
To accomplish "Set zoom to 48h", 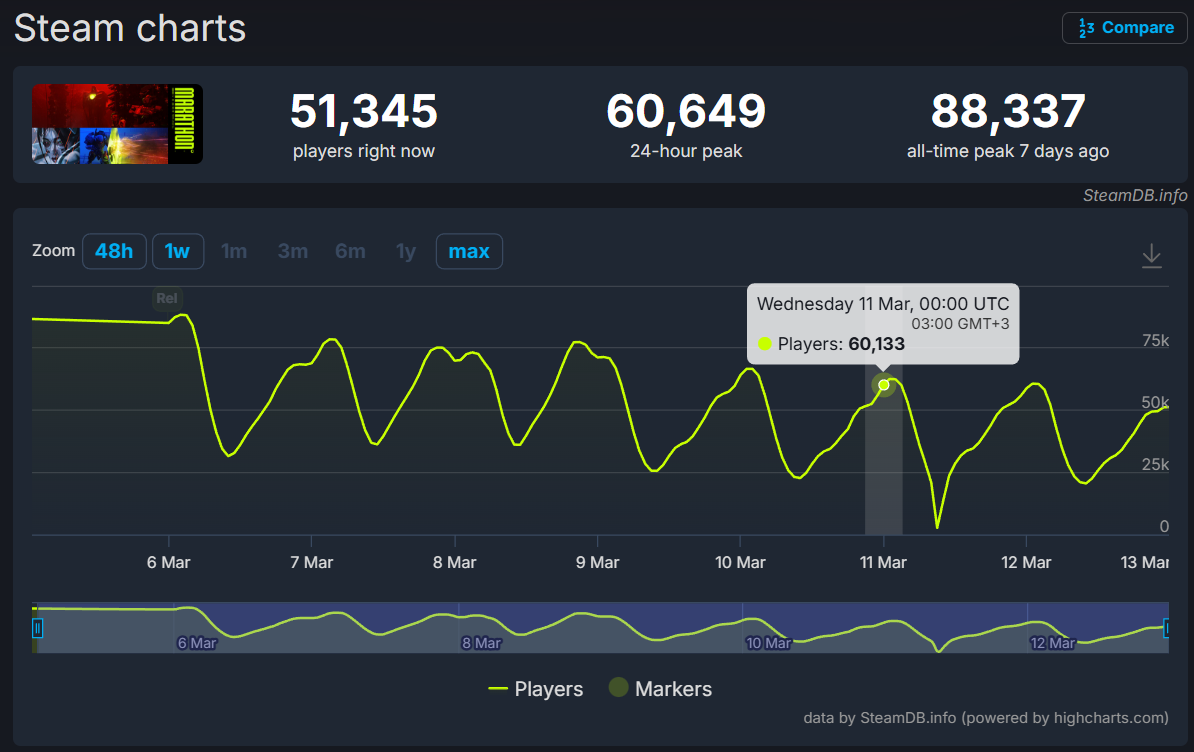I will (x=114, y=251).
